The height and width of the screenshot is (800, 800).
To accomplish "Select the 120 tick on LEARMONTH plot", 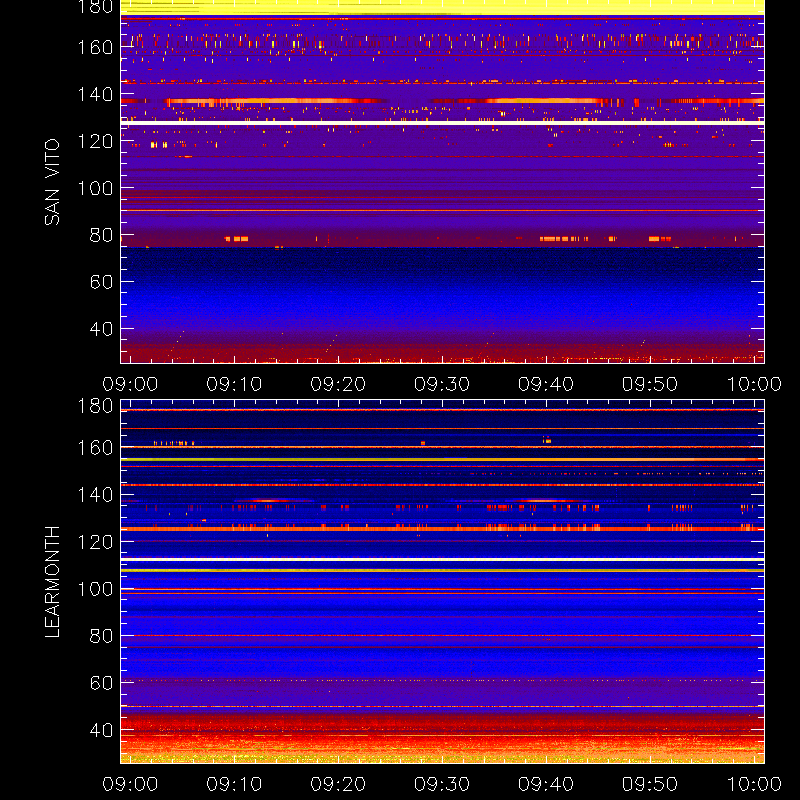I will click(x=95, y=542).
